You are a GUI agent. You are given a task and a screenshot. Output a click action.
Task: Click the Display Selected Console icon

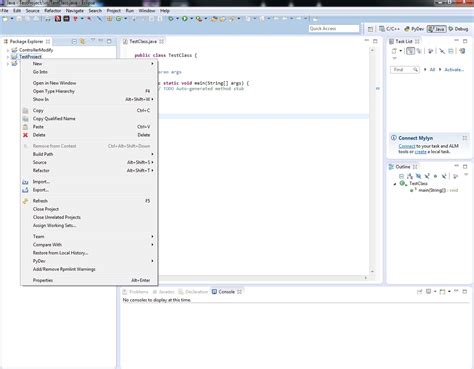429,292
